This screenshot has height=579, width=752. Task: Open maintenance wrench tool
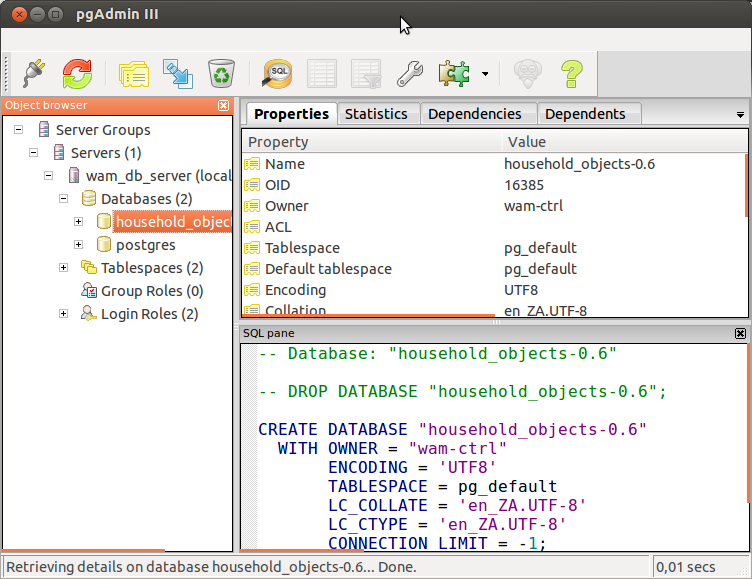410,73
